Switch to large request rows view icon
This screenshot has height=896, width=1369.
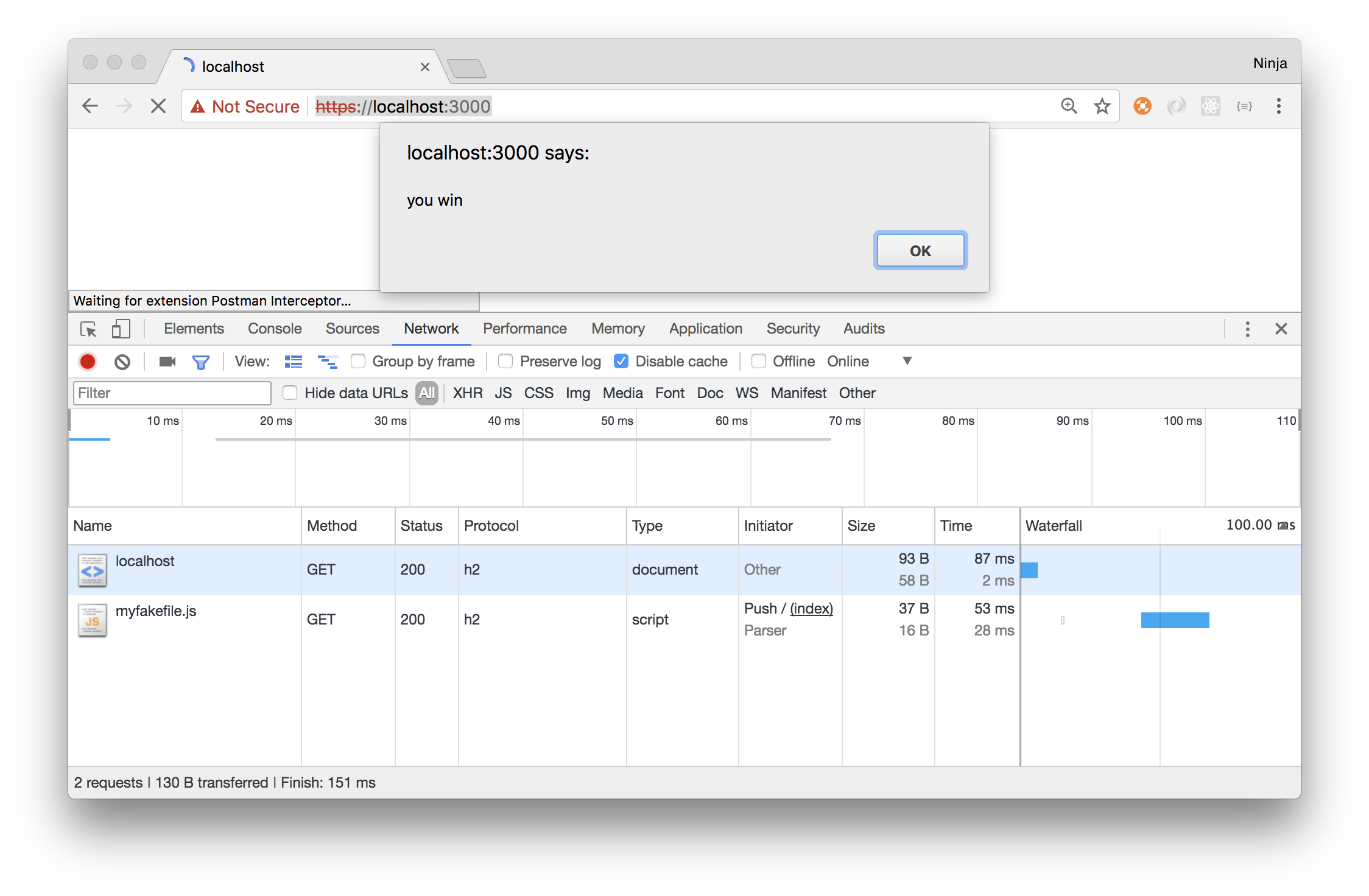pos(294,362)
